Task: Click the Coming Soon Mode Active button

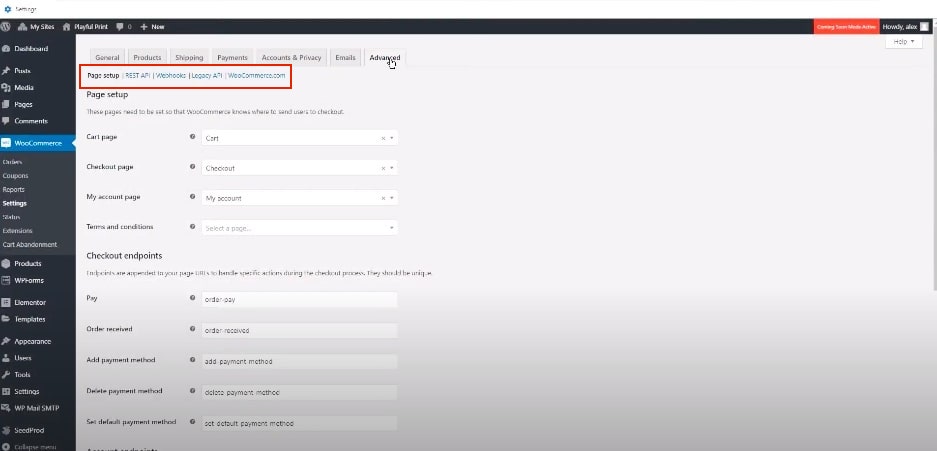Action: coord(845,27)
